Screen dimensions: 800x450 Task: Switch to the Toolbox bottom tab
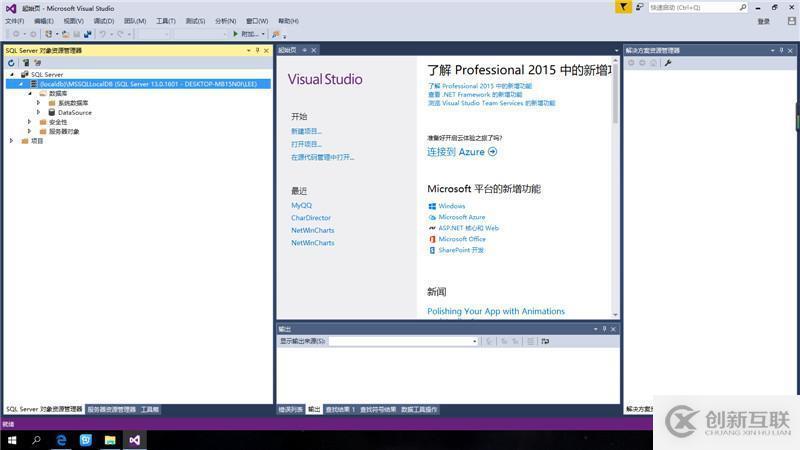(149, 409)
